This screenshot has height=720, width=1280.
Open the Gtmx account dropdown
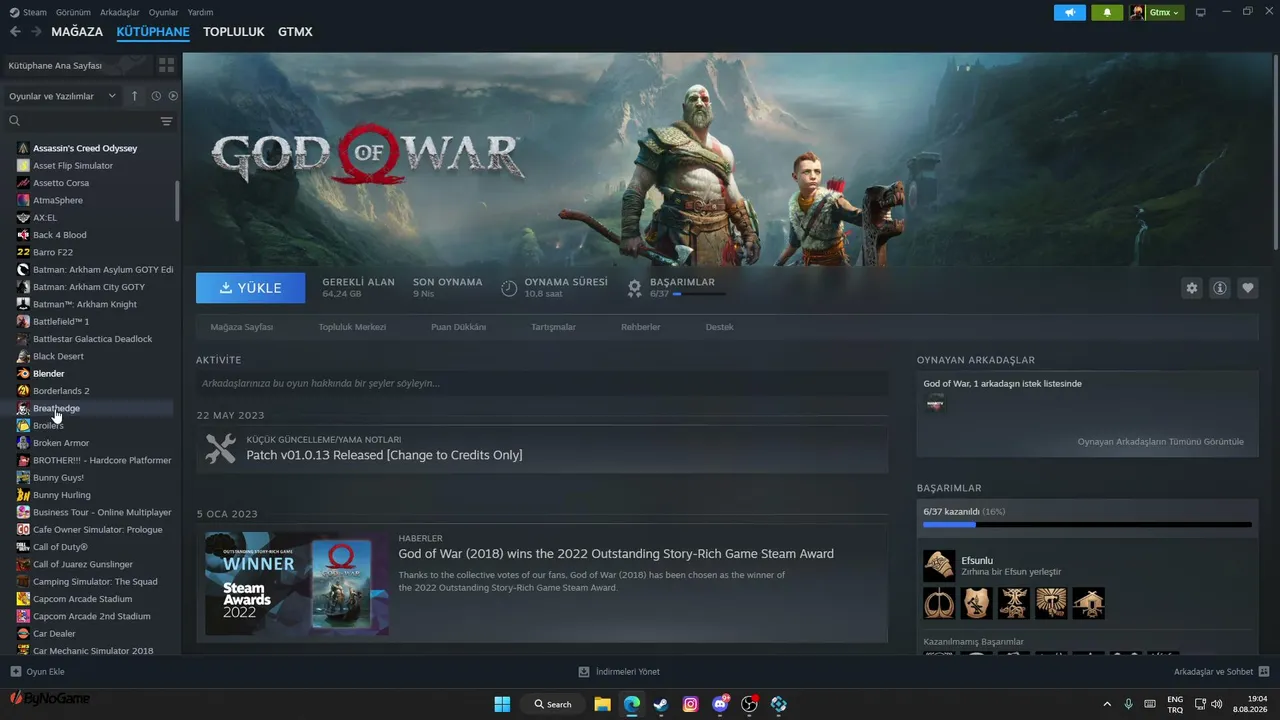(1155, 12)
